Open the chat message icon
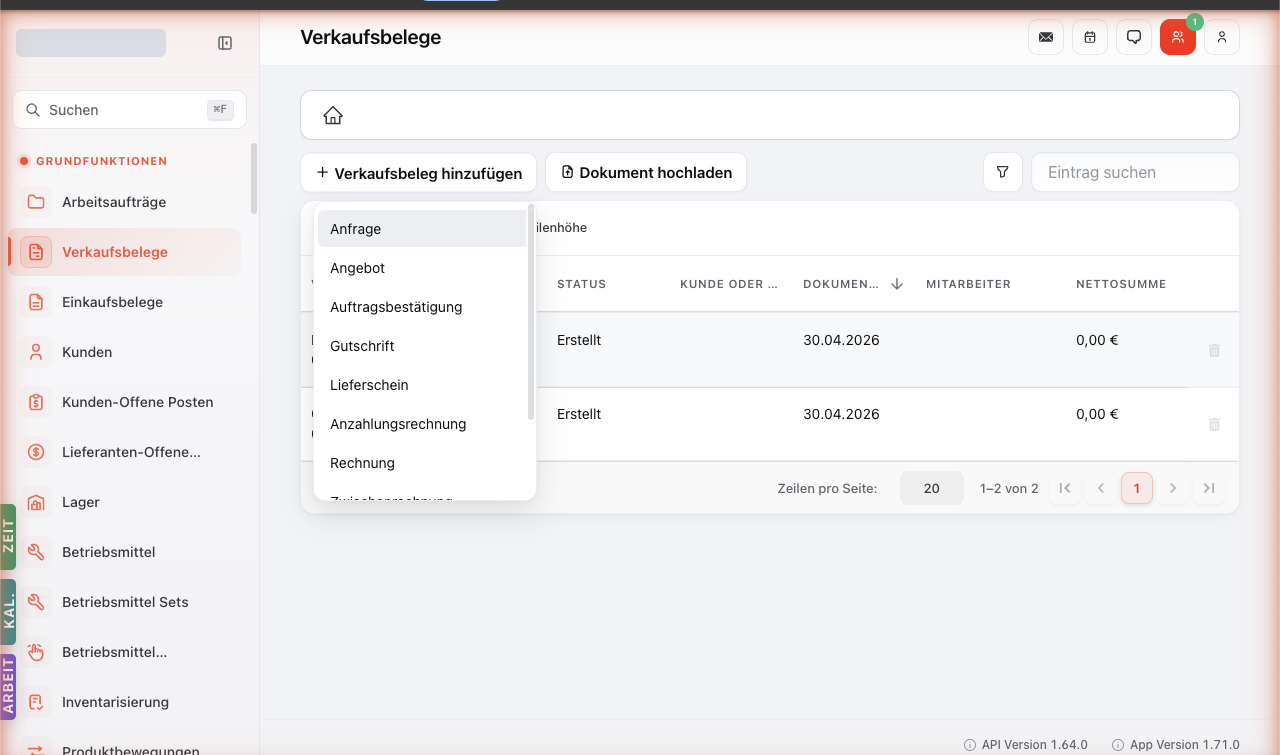 tap(1134, 37)
